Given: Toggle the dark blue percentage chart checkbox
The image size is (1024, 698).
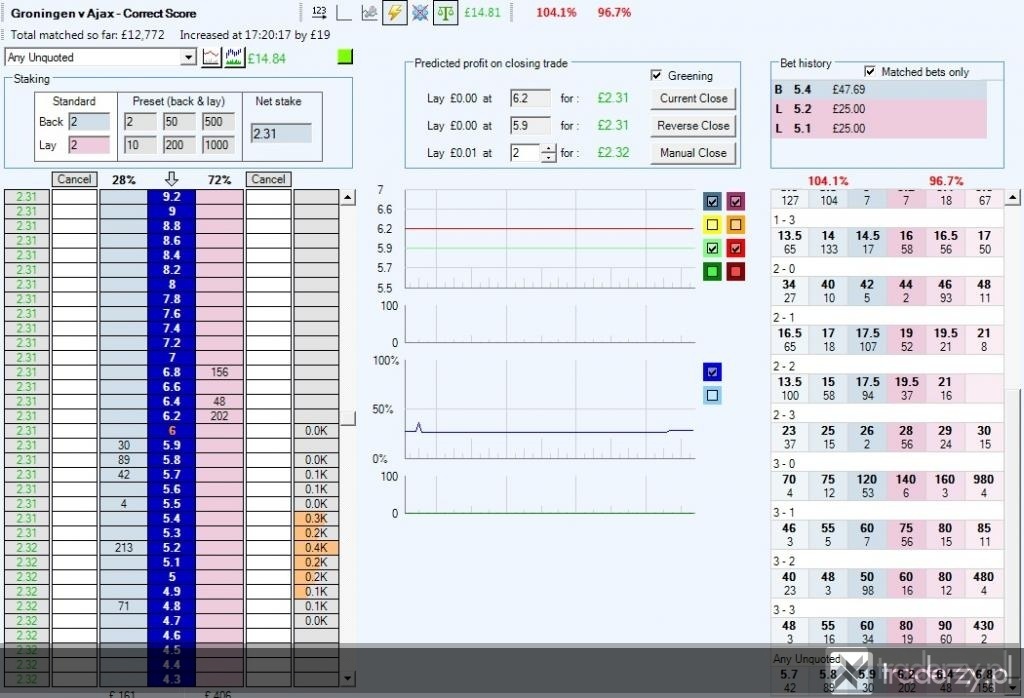Looking at the screenshot, I should [712, 372].
